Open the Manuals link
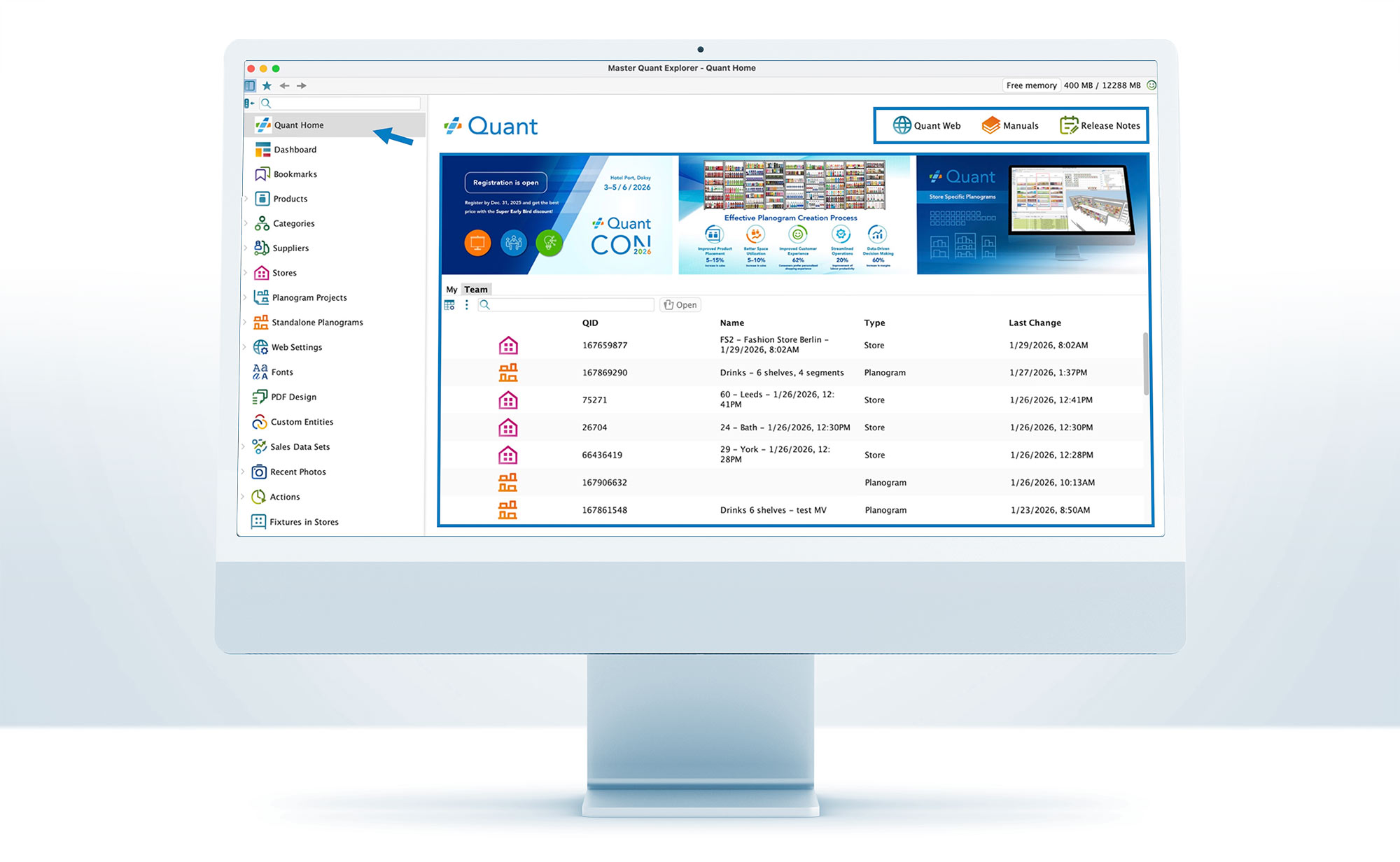The width and height of the screenshot is (1400, 862). point(1010,126)
